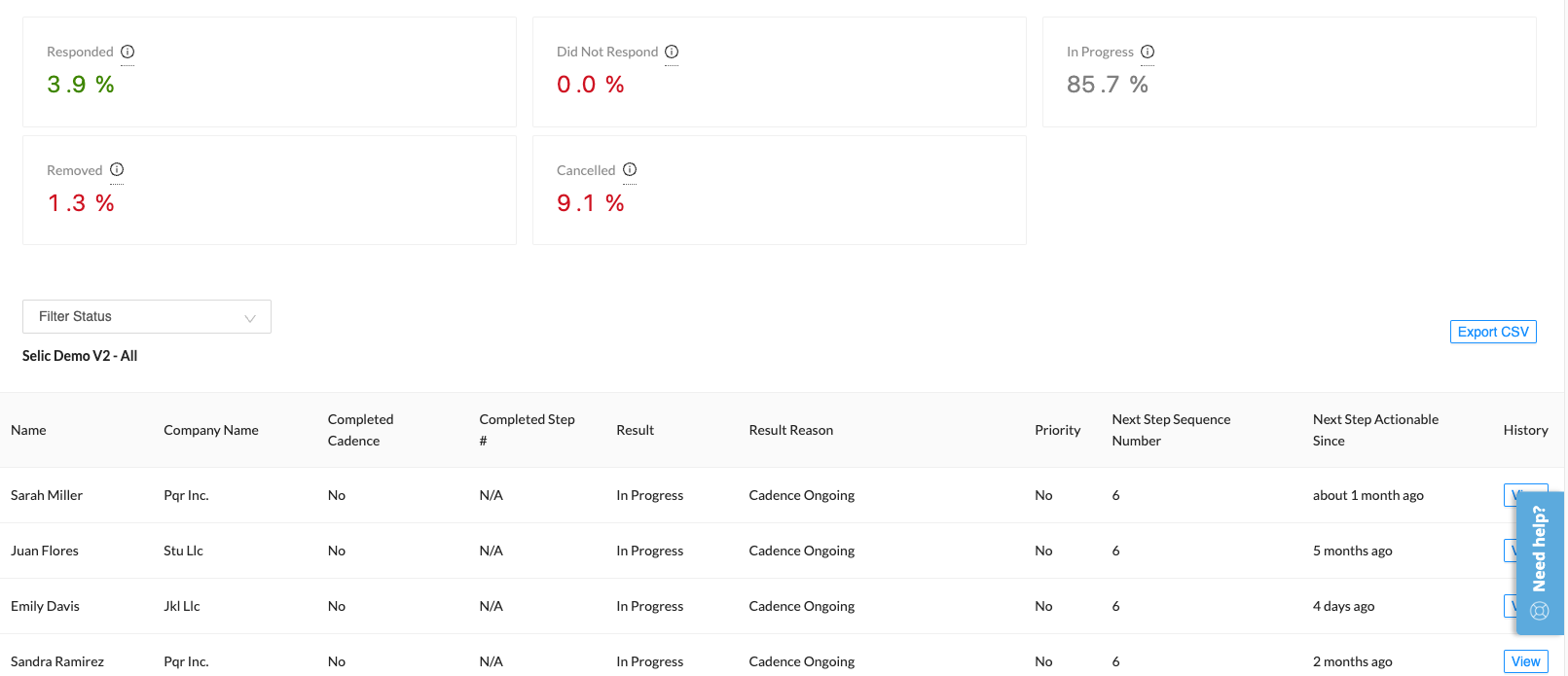This screenshot has width=1568, height=676.
Task: Click the Filter Status chevron arrow
Action: click(250, 318)
